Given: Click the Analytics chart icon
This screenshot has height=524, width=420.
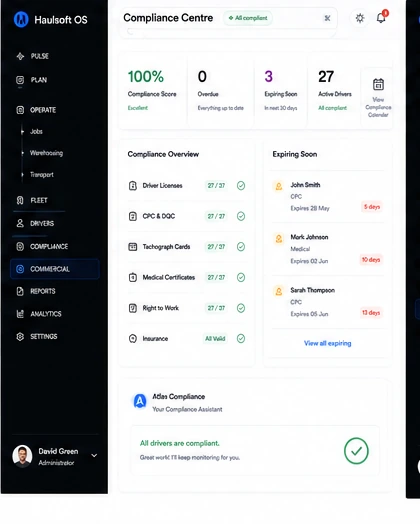Looking at the screenshot, I should [x=20, y=314].
